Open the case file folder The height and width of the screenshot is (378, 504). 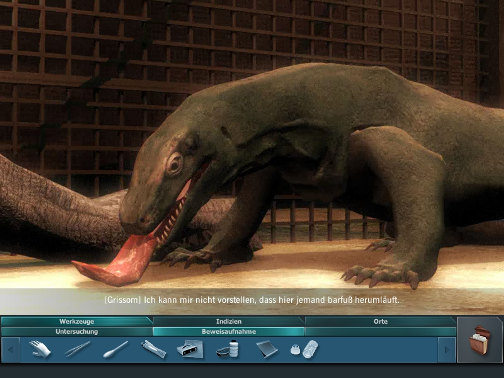pyautogui.click(x=479, y=339)
